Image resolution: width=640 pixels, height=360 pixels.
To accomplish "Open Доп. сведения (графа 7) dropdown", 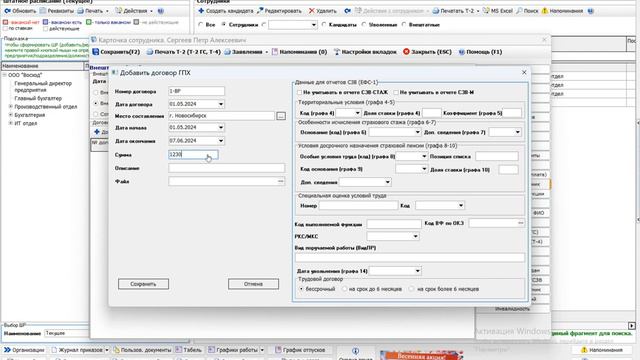I will click(517, 132).
